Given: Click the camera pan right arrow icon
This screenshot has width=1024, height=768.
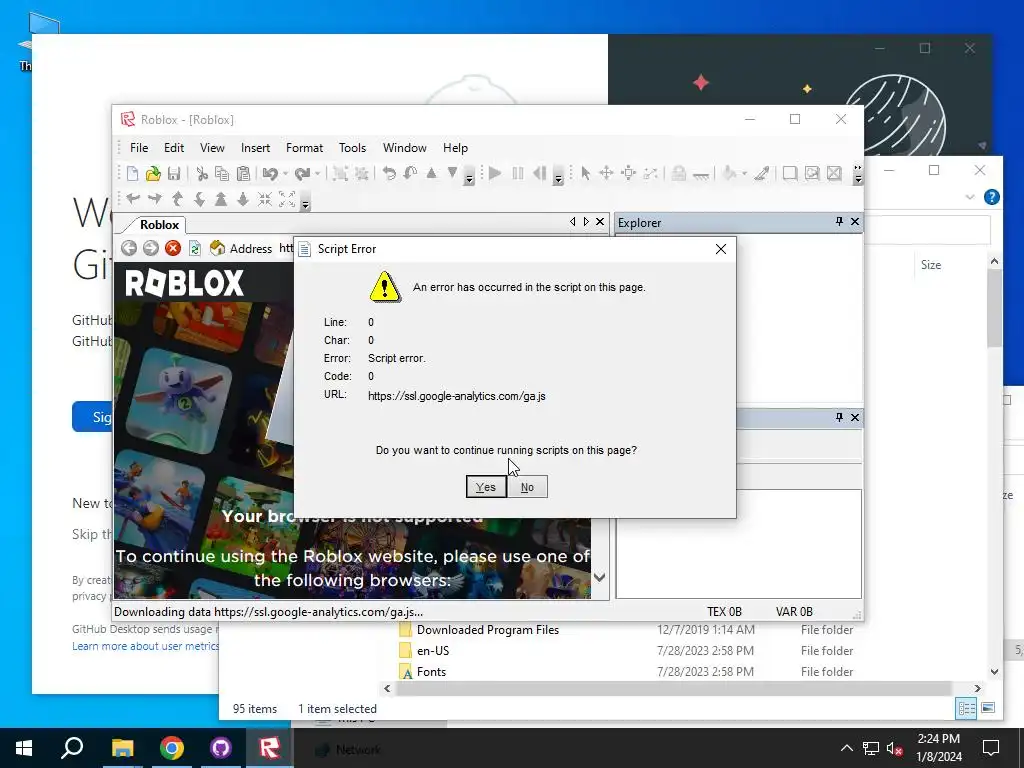Looking at the screenshot, I should tap(155, 199).
